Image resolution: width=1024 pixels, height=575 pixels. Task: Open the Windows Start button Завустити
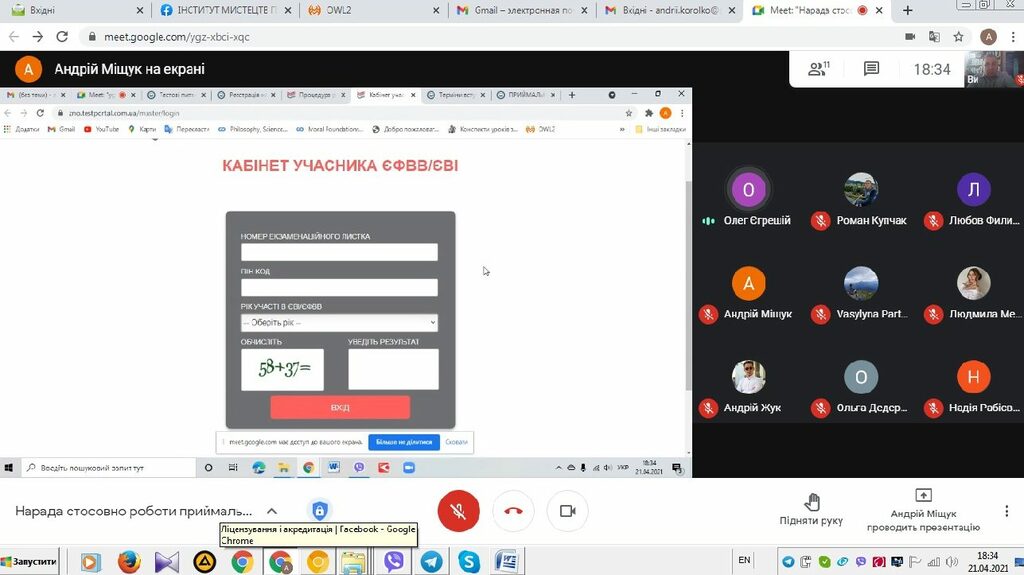[30, 562]
